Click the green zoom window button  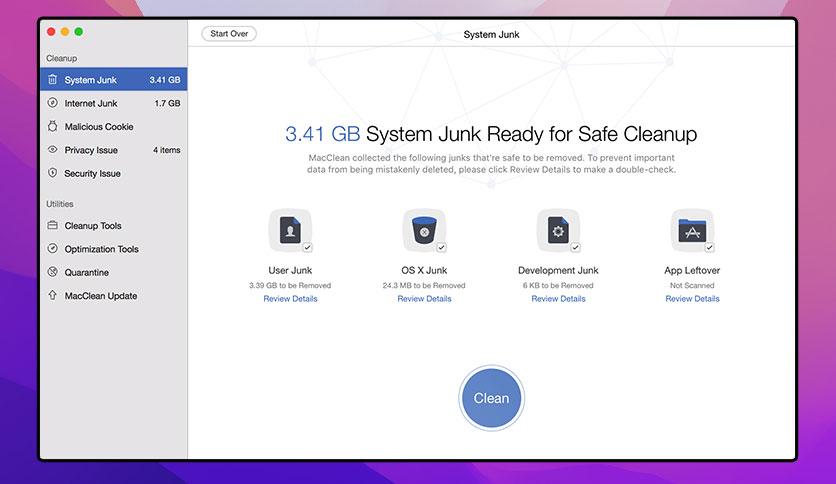(78, 31)
